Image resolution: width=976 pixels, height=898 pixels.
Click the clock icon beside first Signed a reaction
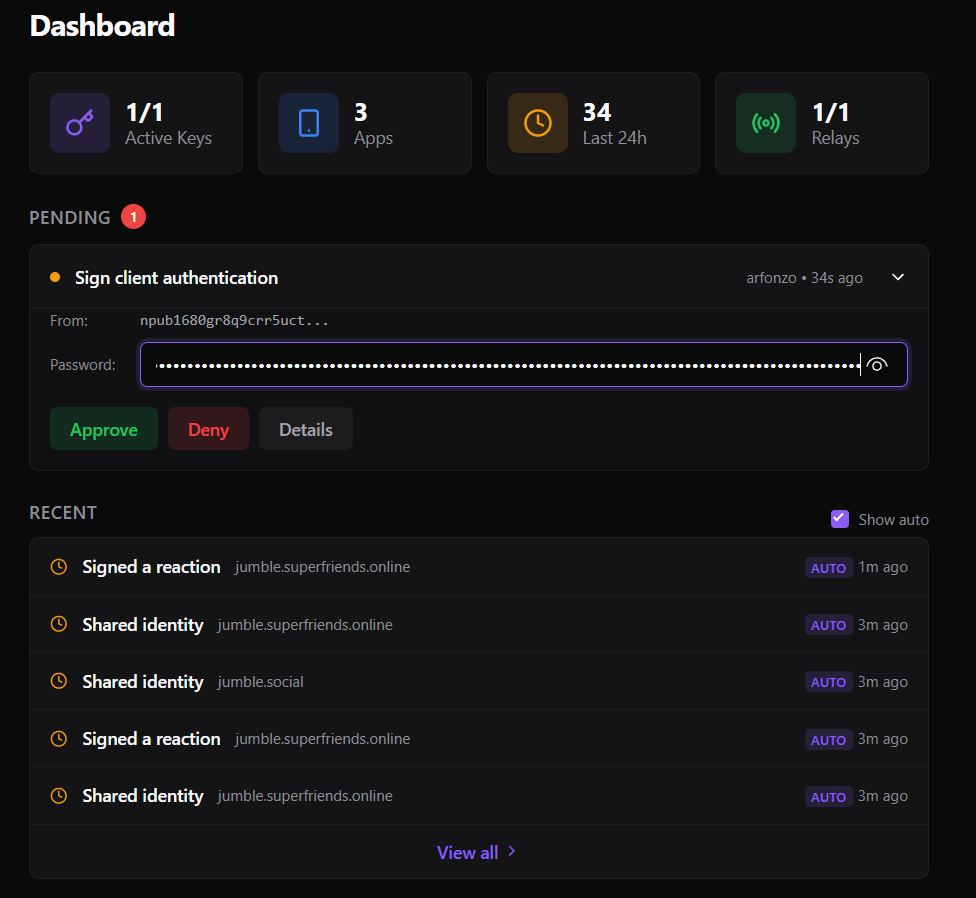click(x=59, y=567)
